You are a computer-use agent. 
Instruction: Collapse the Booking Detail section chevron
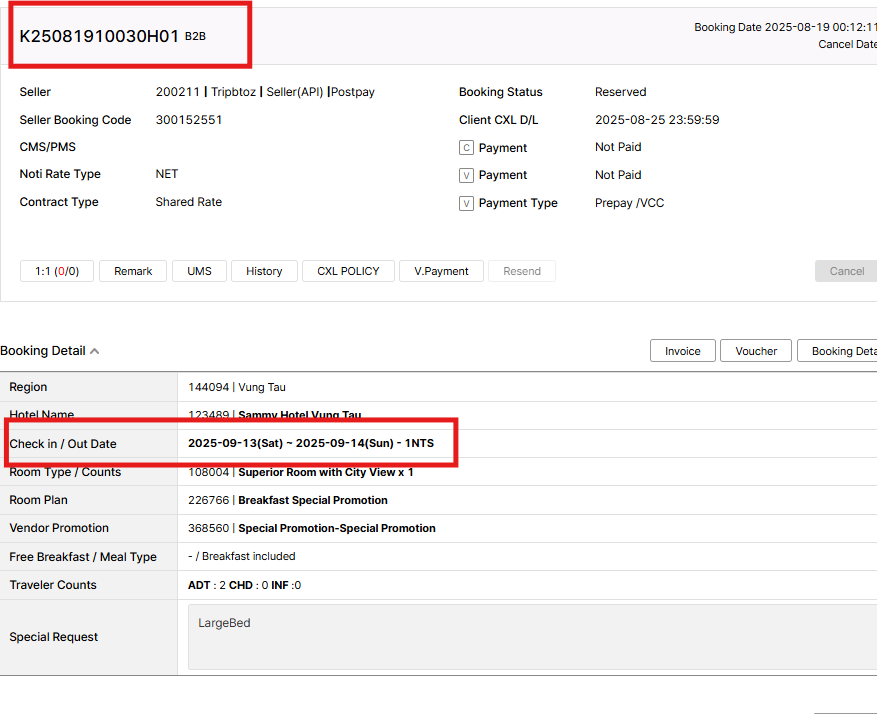pos(95,351)
